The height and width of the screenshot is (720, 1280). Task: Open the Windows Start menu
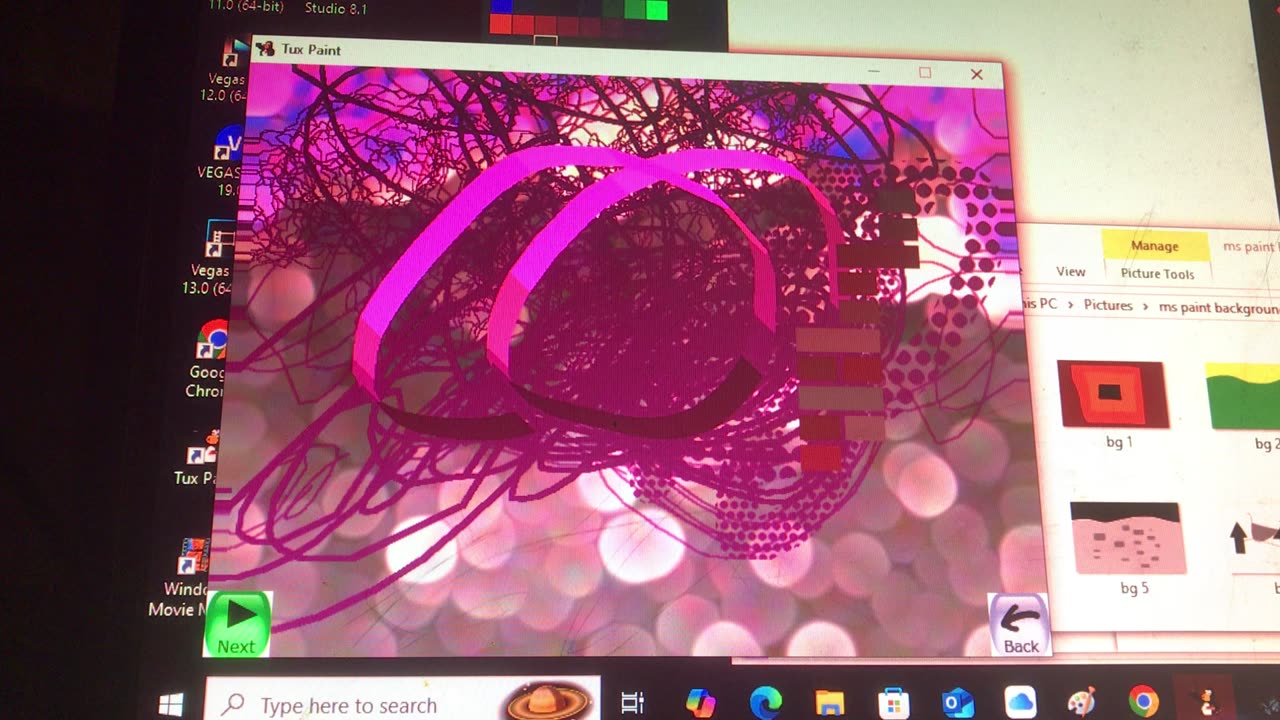171,704
